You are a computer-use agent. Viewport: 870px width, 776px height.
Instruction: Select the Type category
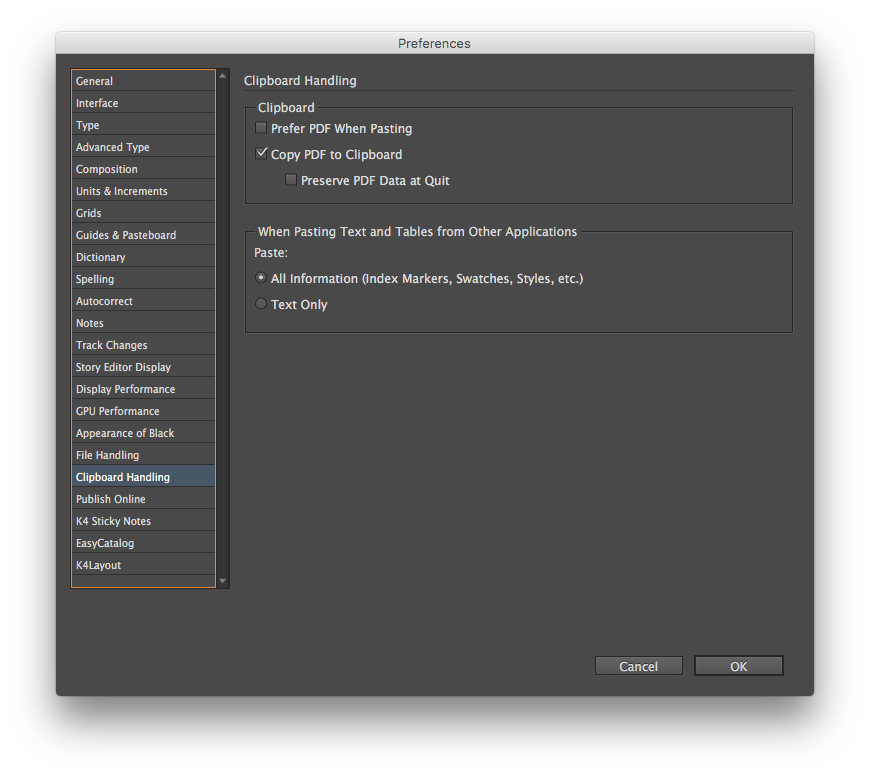pyautogui.click(x=143, y=125)
